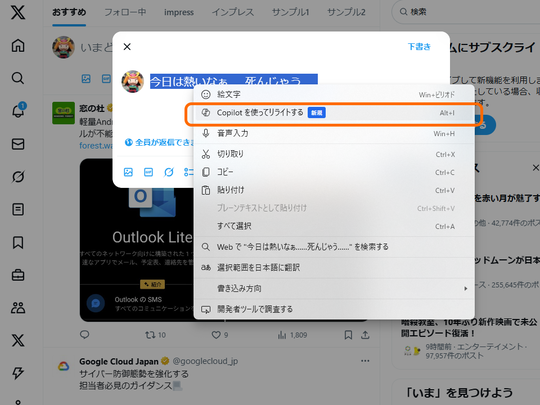The image size is (540, 405).
Task: Switch to the フォロー中 tab
Action: pos(125,12)
